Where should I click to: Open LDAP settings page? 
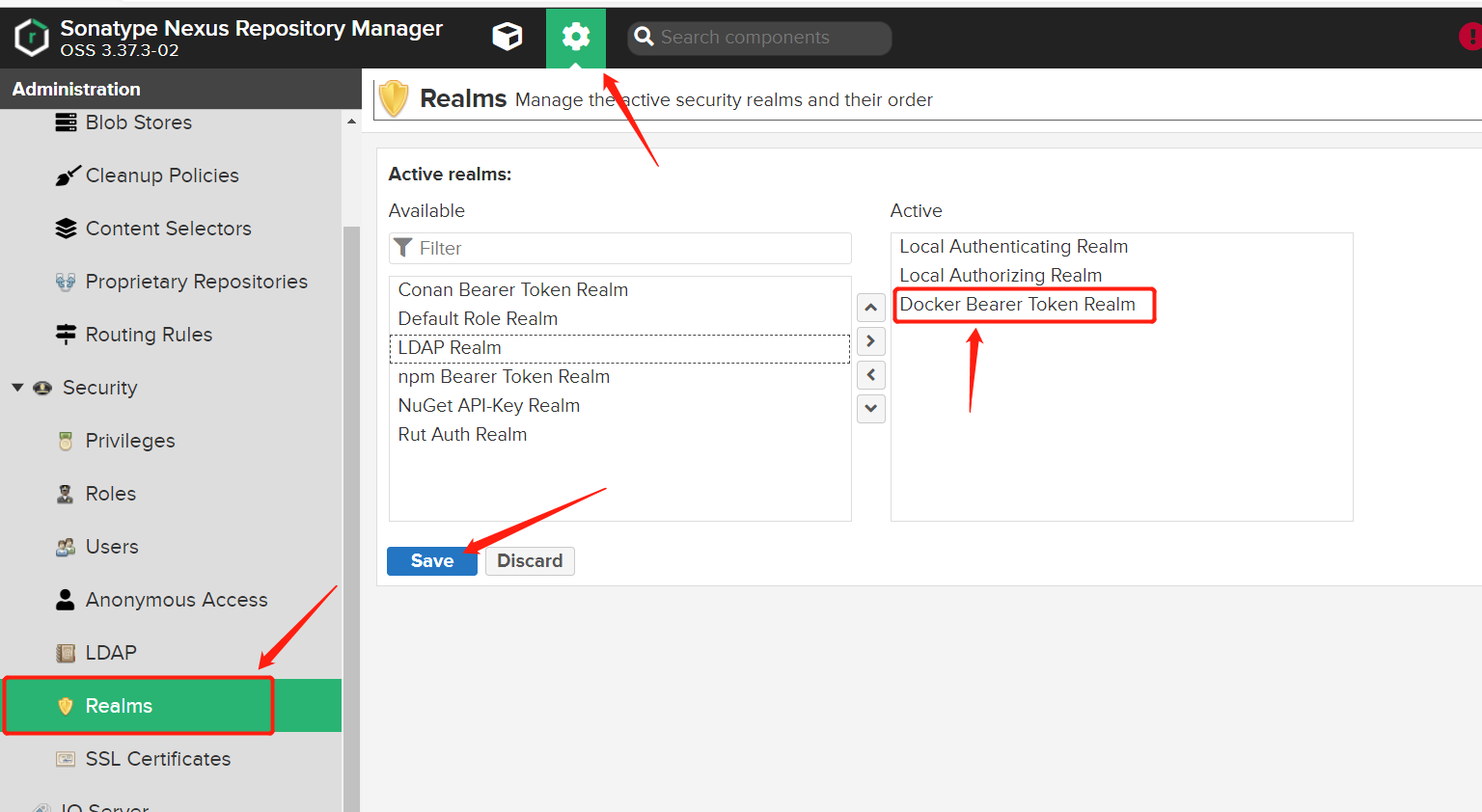click(x=110, y=653)
